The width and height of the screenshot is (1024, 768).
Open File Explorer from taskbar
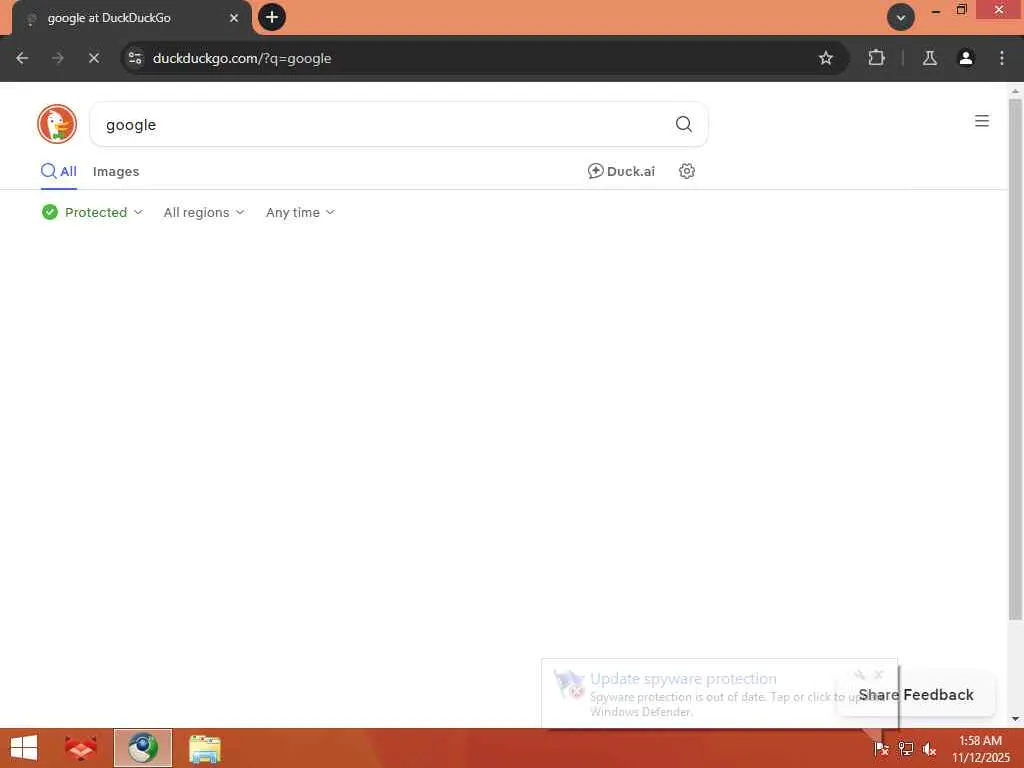(x=205, y=748)
